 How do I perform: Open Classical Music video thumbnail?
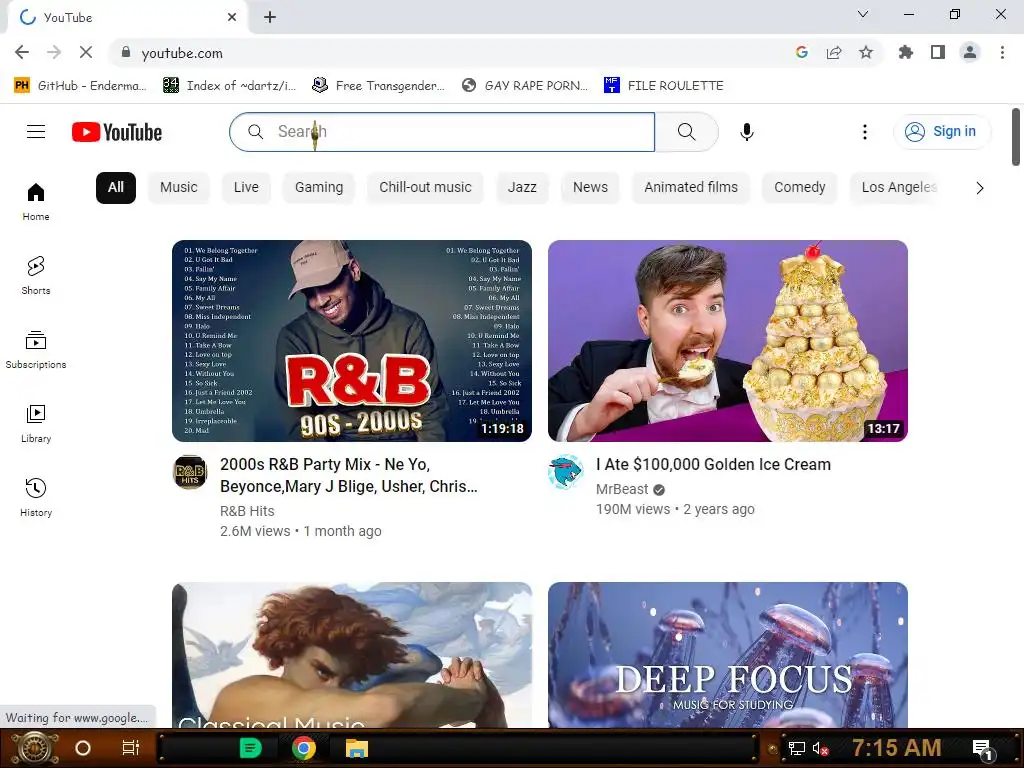click(352, 655)
